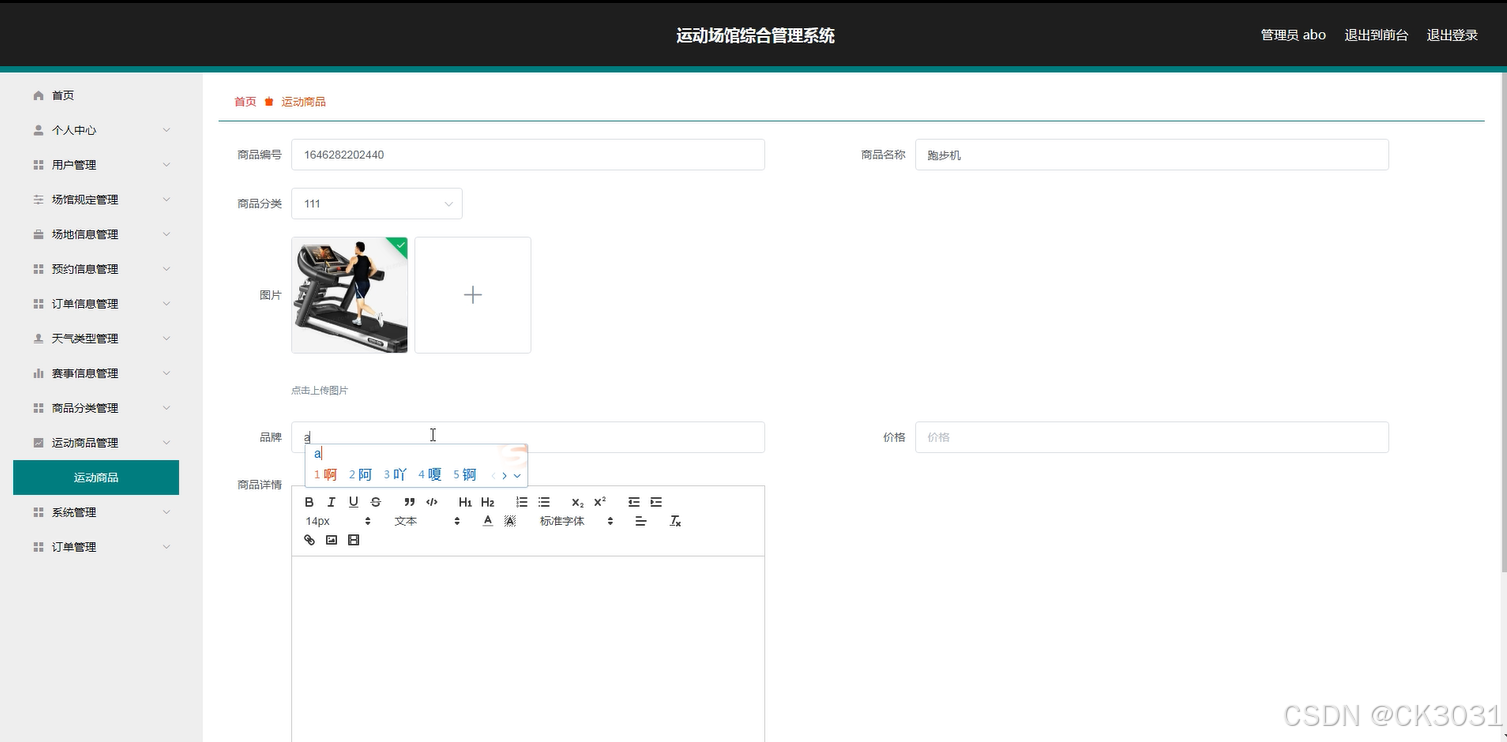The image size is (1507, 742).
Task: Insert a code block in the editor
Action: 432,502
